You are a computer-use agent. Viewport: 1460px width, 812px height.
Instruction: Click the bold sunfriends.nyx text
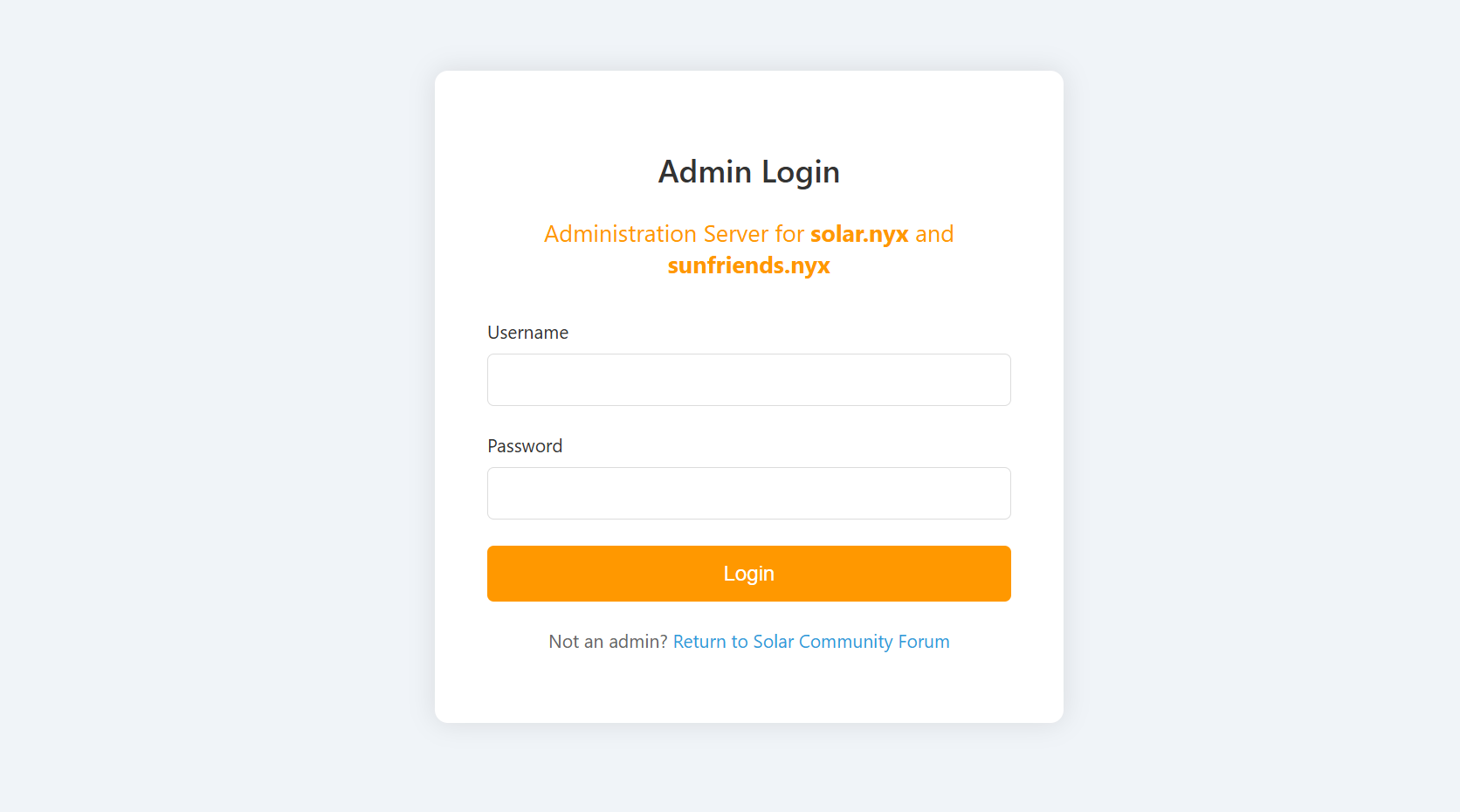[x=748, y=265]
